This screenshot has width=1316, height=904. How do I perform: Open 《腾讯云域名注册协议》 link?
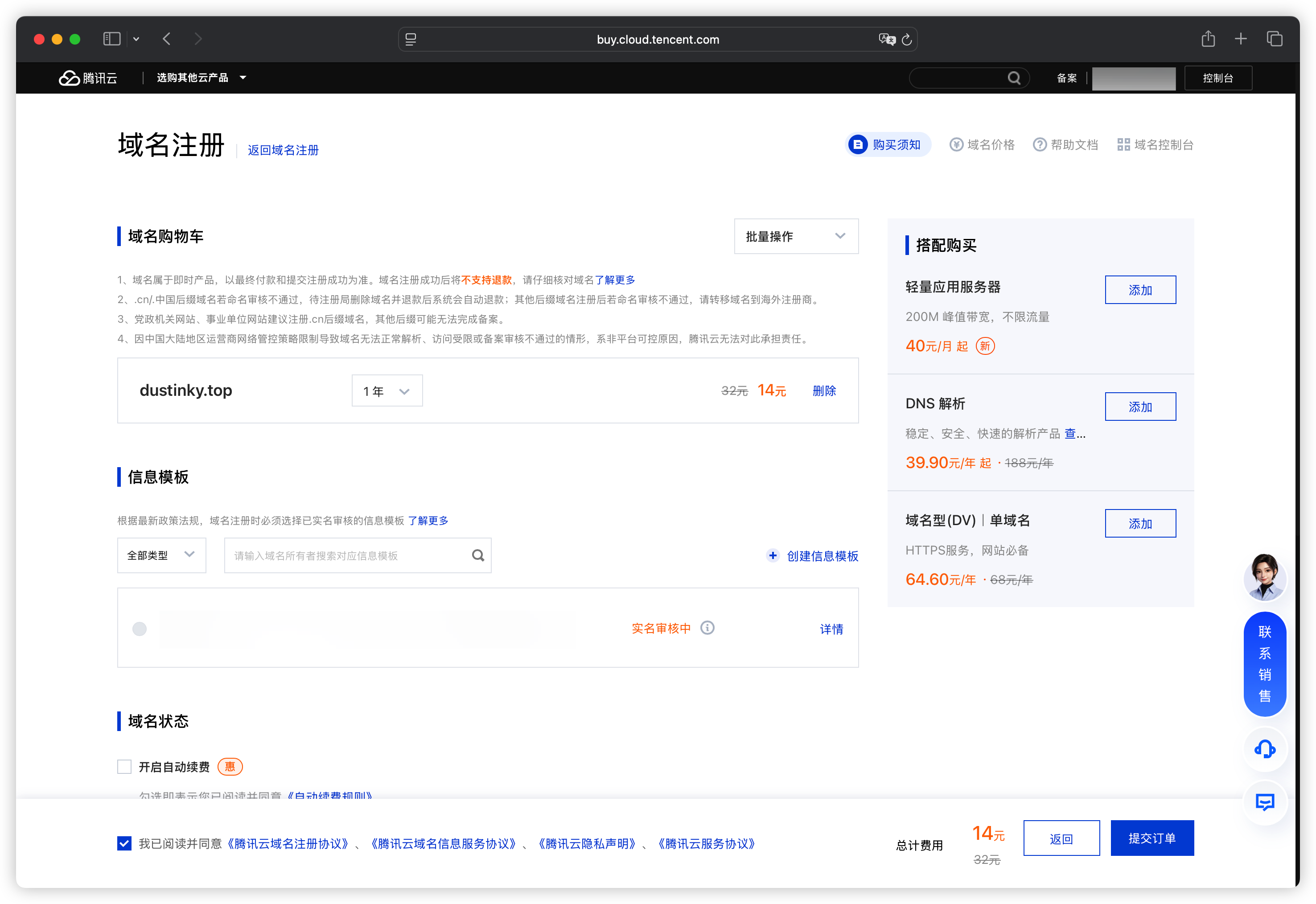point(287,844)
